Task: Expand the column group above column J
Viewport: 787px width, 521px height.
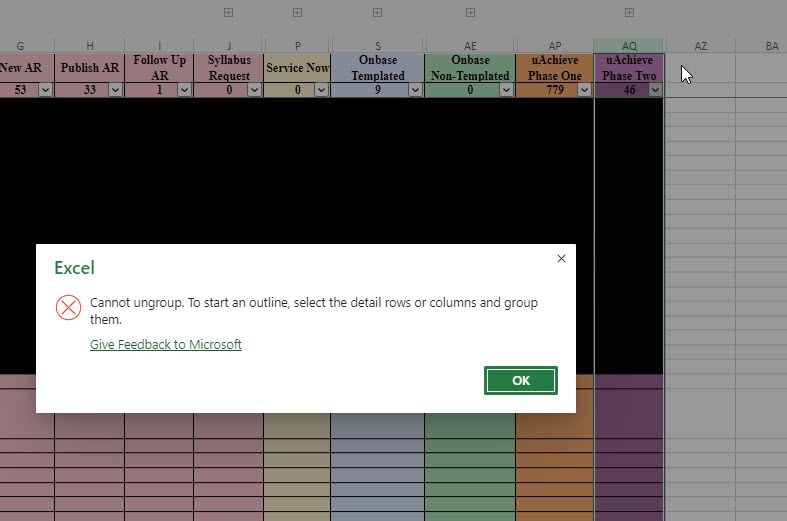Action: coord(228,13)
